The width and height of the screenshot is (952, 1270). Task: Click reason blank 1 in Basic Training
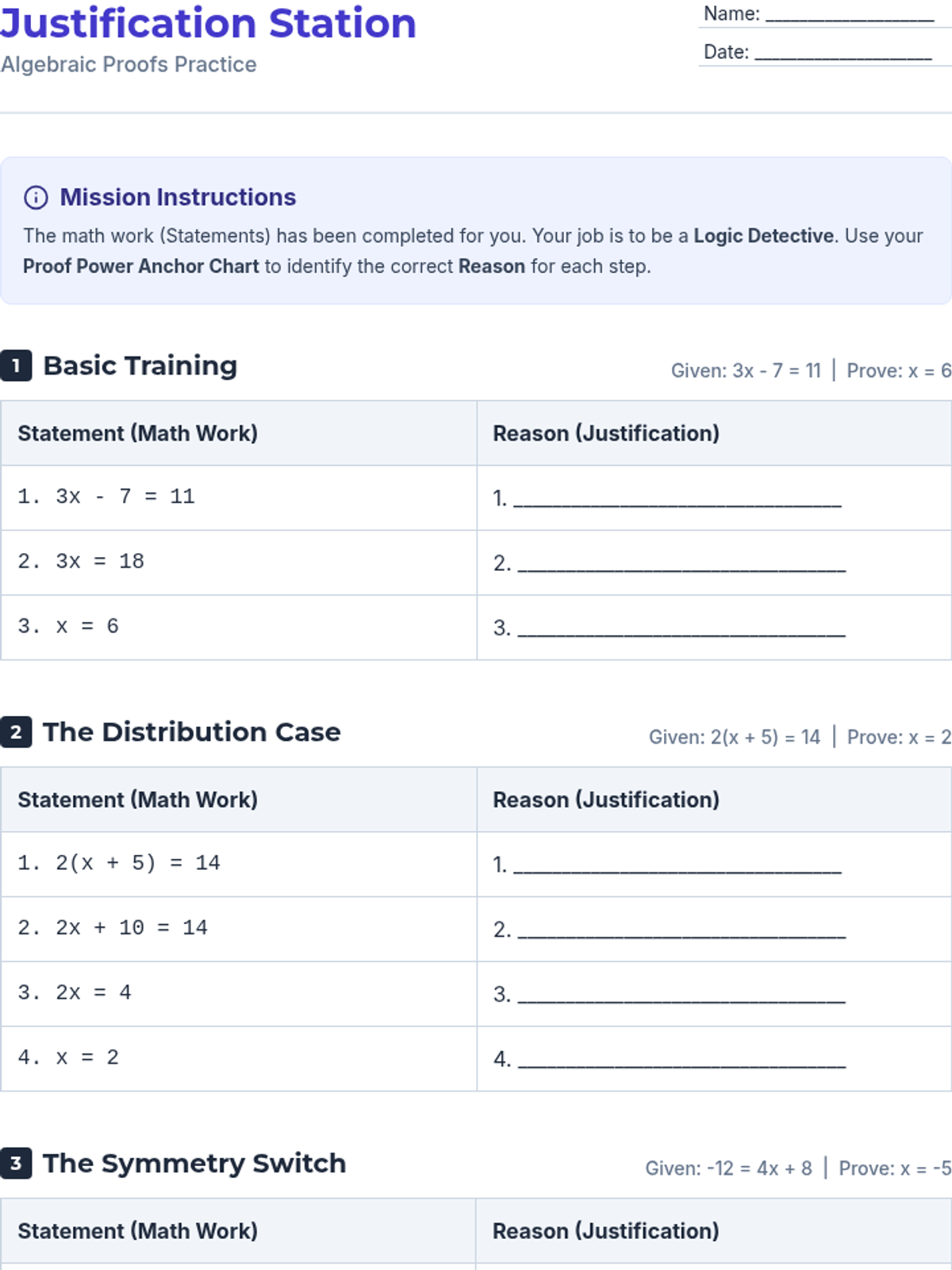(x=677, y=498)
